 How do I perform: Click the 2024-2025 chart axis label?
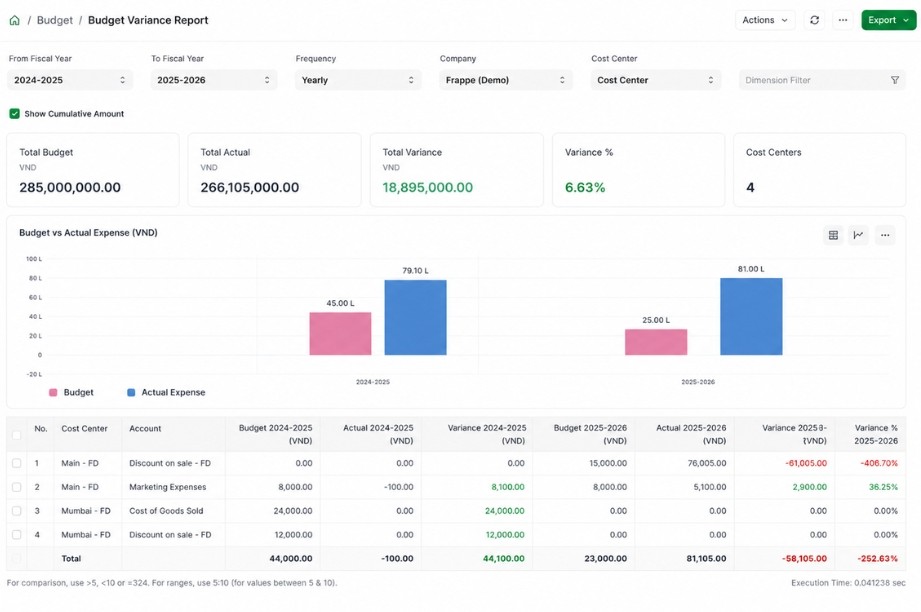point(372,382)
